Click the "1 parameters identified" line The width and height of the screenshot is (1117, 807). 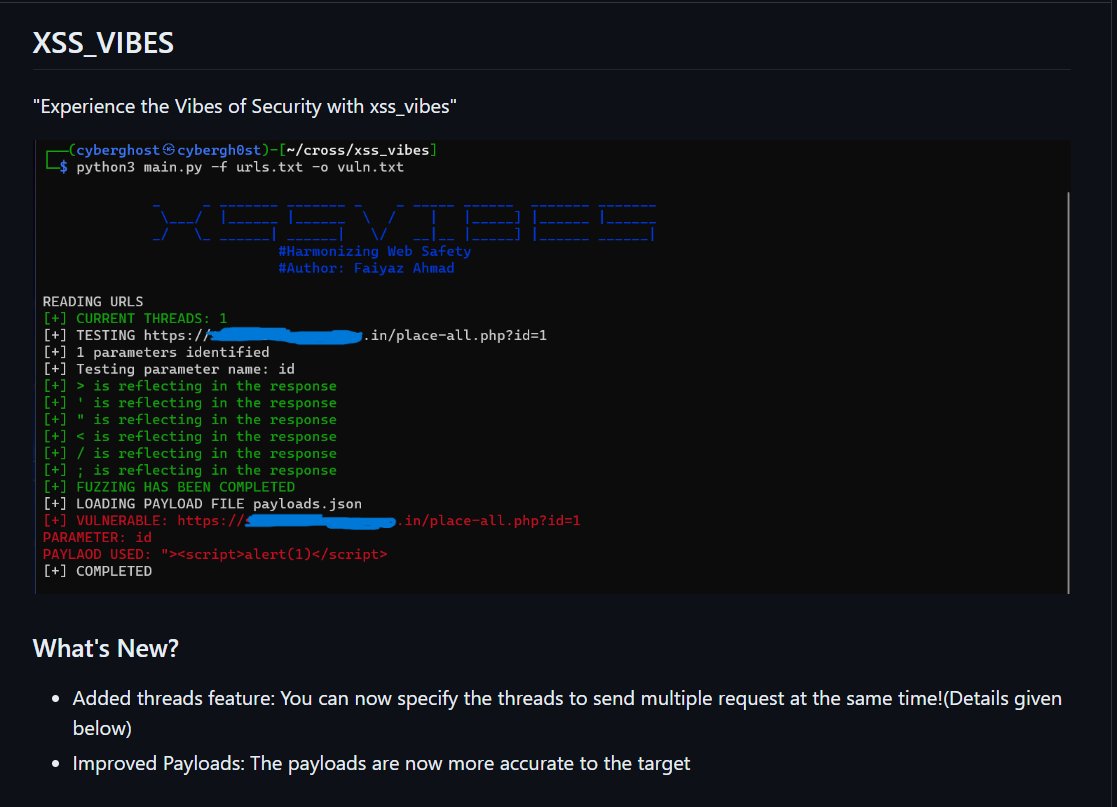point(156,352)
